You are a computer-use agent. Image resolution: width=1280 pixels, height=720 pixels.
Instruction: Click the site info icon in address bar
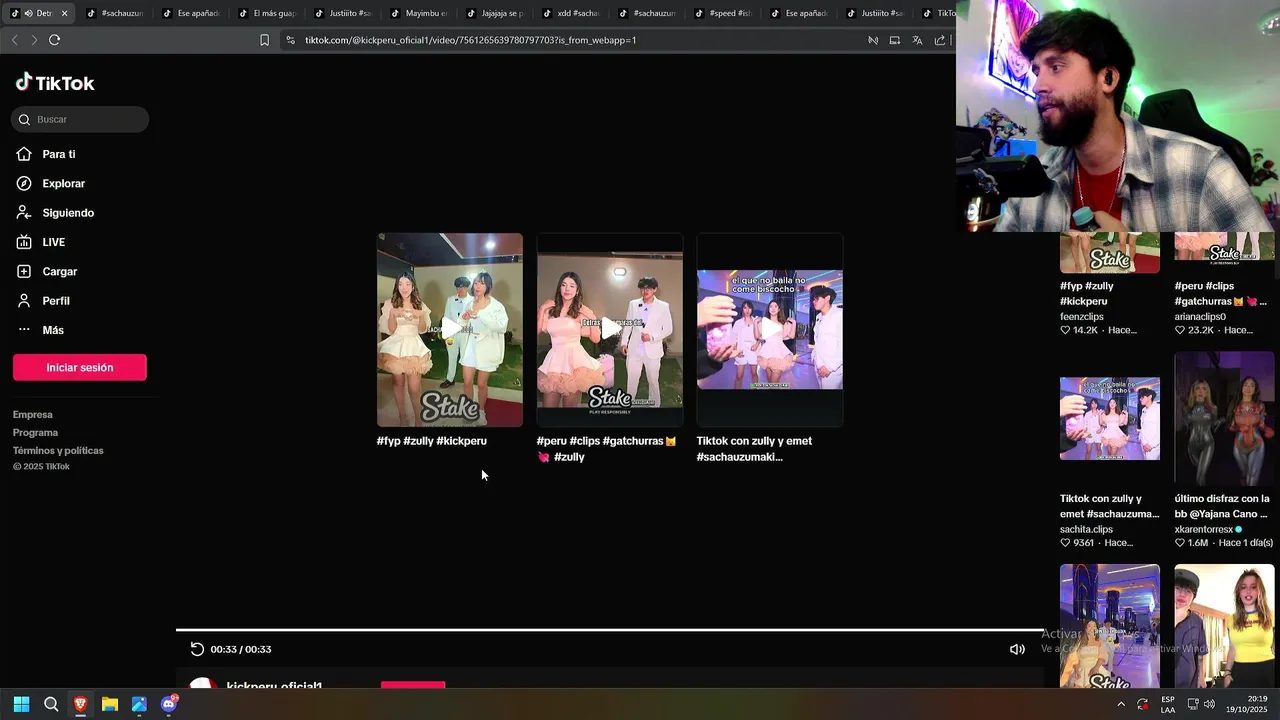point(290,40)
